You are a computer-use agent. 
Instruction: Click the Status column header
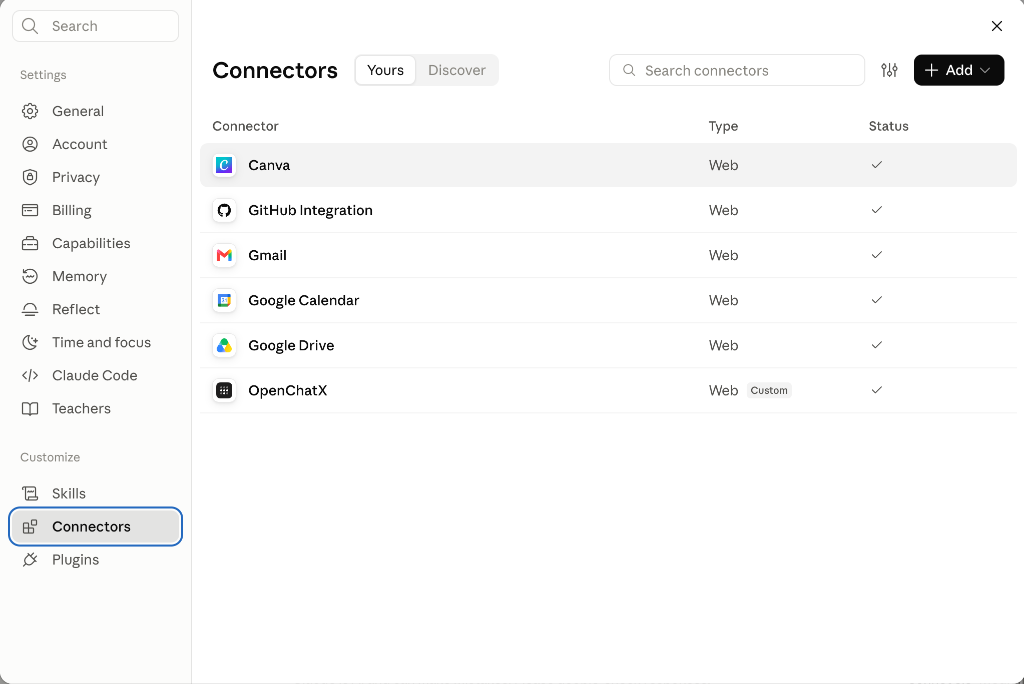click(x=888, y=126)
